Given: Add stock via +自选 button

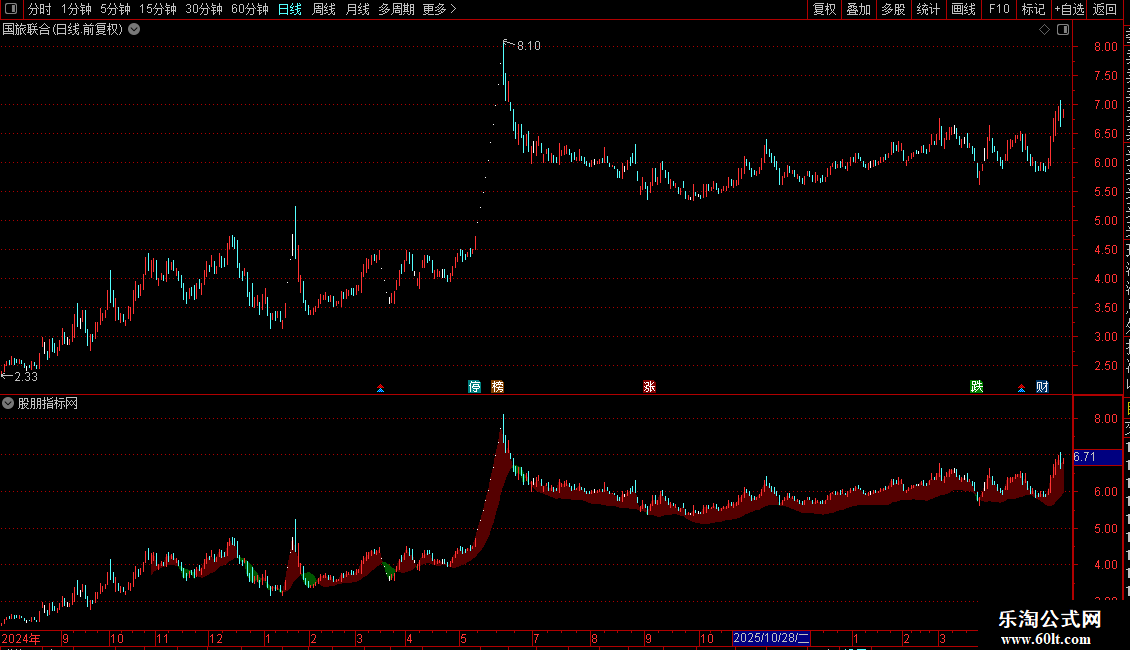Looking at the screenshot, I should (1069, 9).
